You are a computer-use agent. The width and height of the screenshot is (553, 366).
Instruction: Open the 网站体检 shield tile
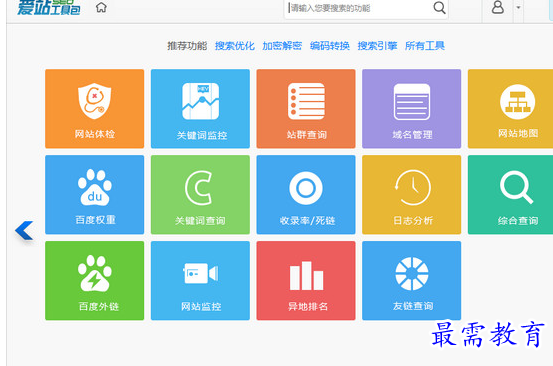(x=95, y=109)
